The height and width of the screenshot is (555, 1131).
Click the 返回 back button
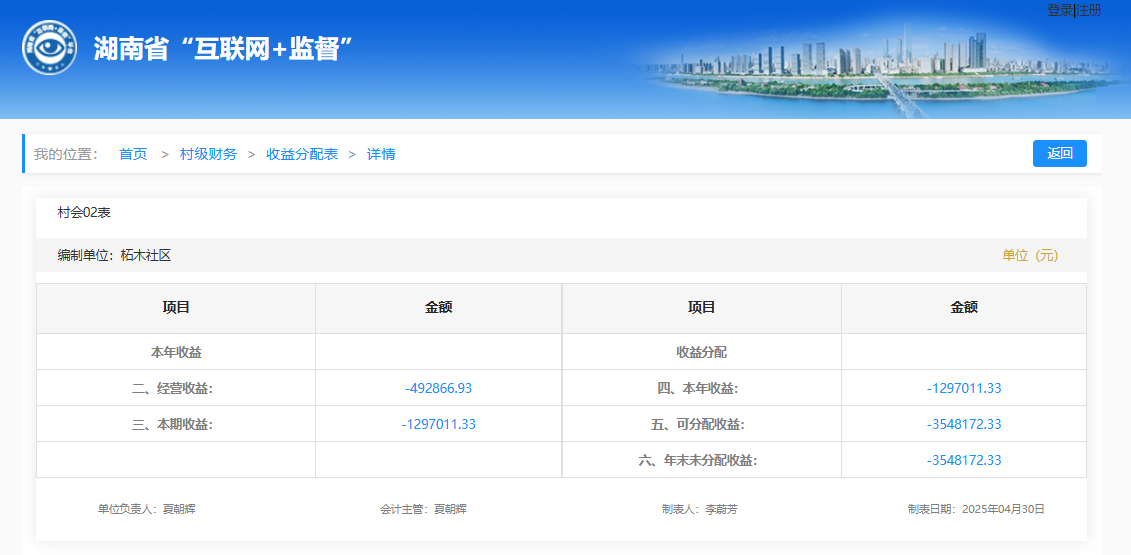[x=1060, y=154]
